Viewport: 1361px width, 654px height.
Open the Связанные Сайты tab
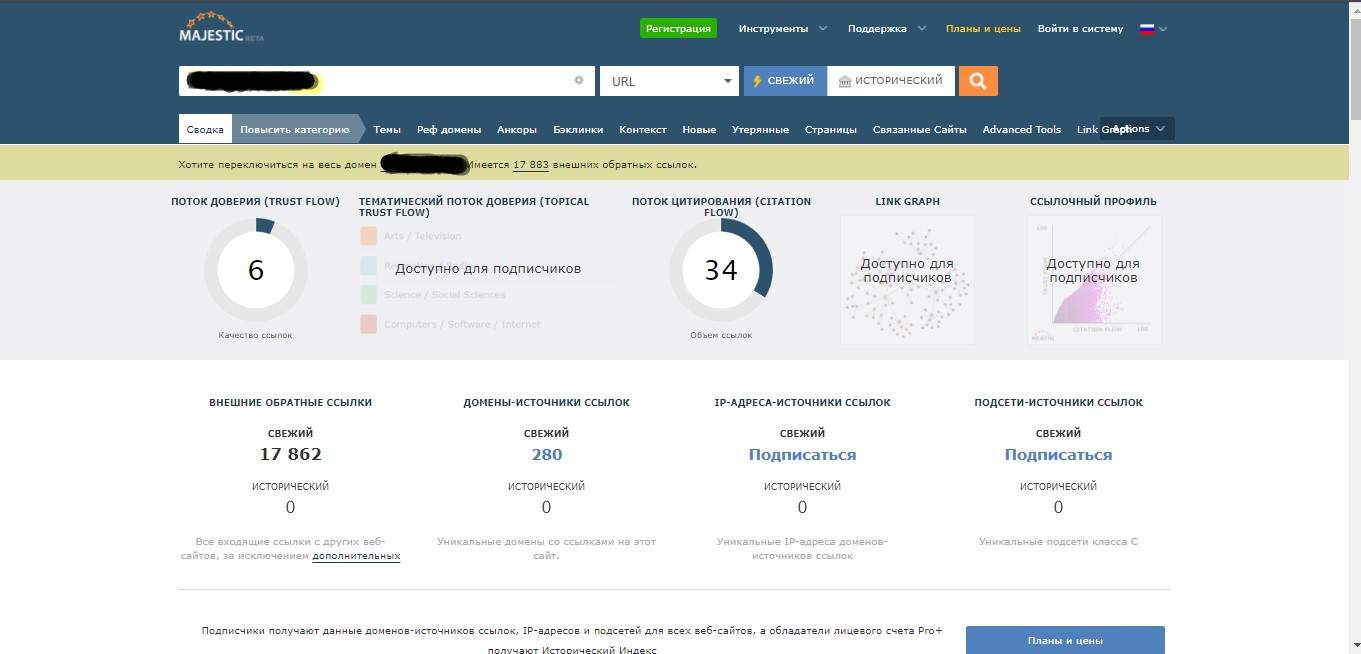click(919, 130)
